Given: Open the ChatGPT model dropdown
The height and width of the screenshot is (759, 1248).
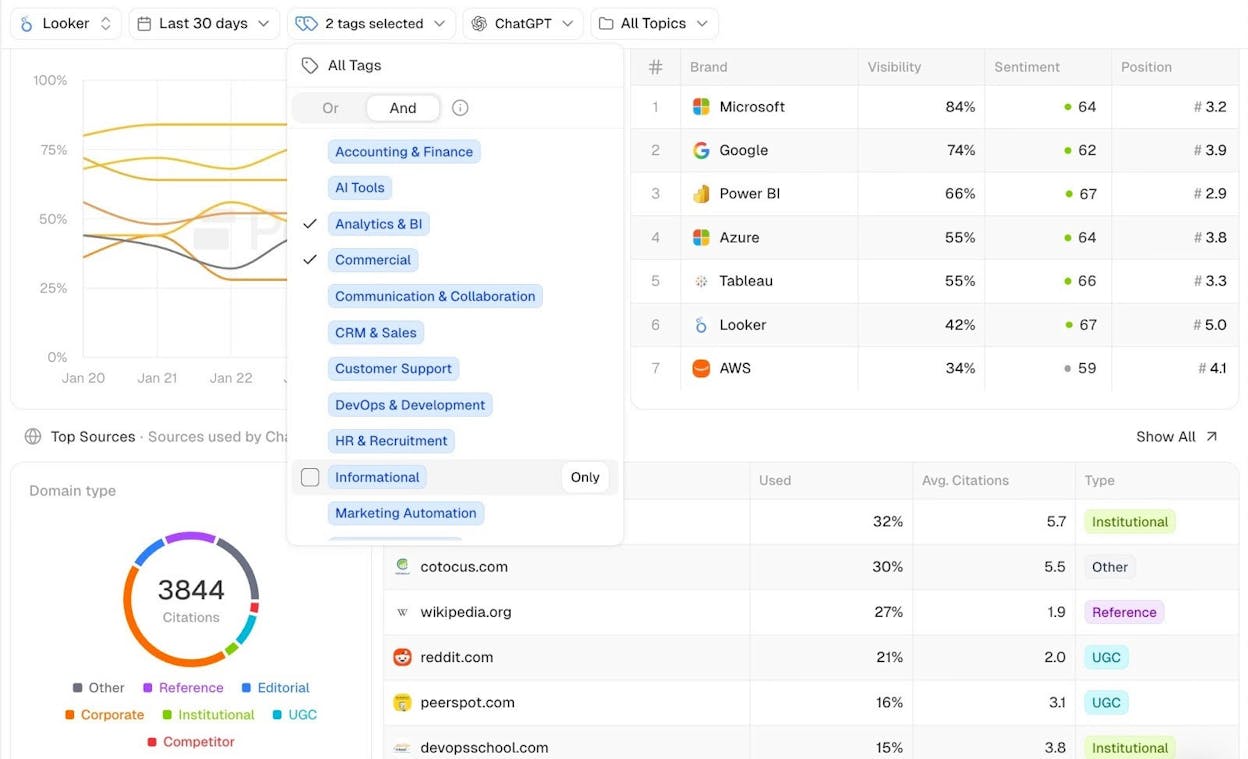Looking at the screenshot, I should point(523,23).
